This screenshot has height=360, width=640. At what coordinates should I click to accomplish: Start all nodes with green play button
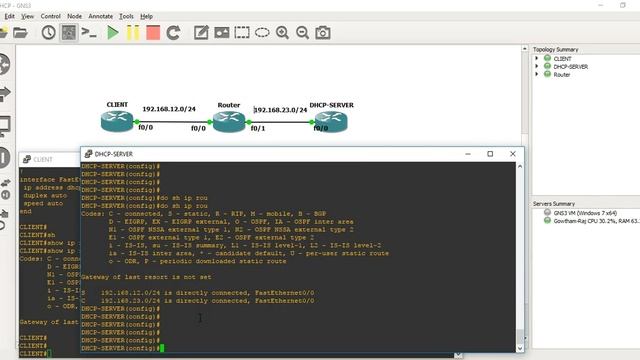click(x=112, y=33)
